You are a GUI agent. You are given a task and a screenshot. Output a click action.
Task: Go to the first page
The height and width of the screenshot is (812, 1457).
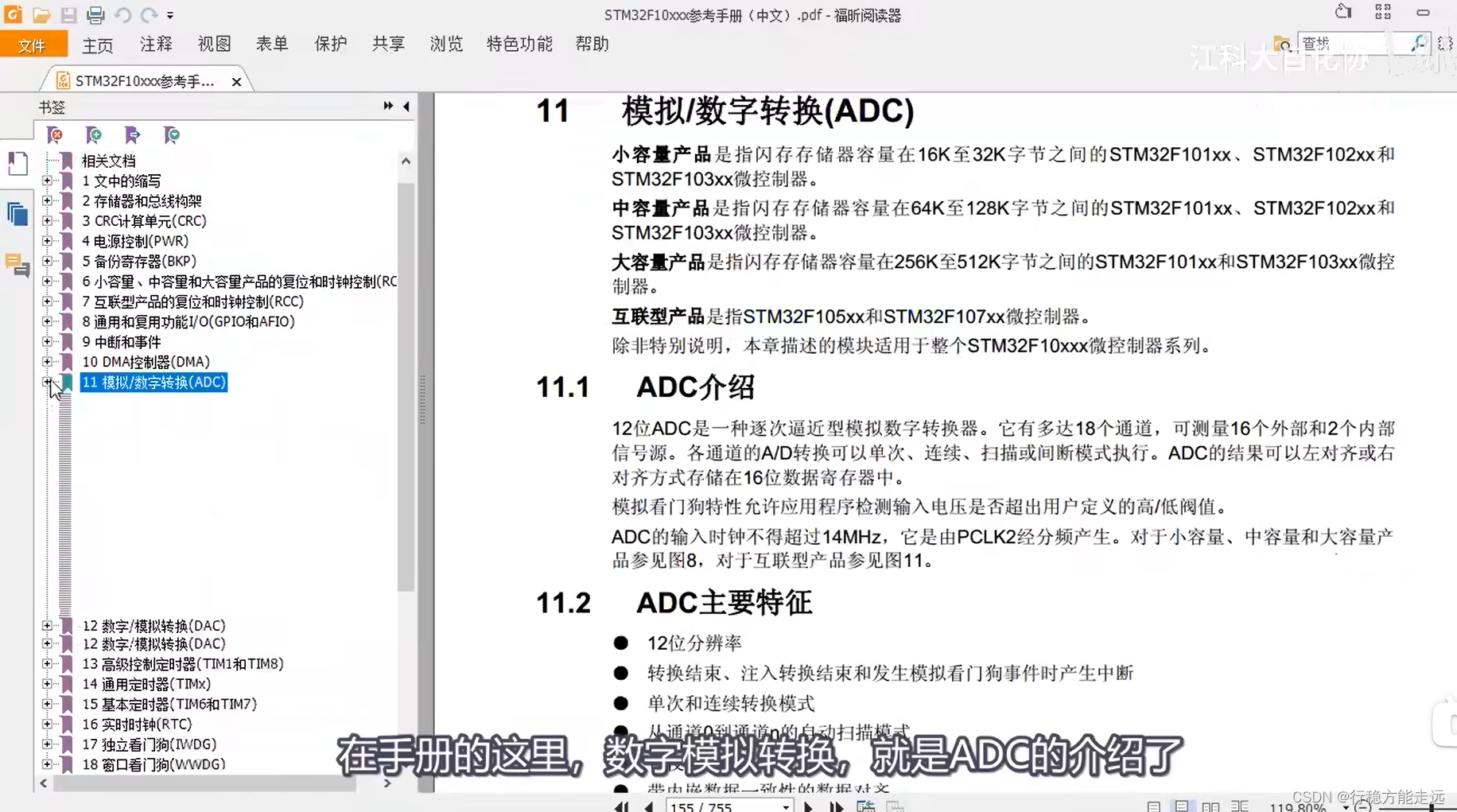click(621, 806)
